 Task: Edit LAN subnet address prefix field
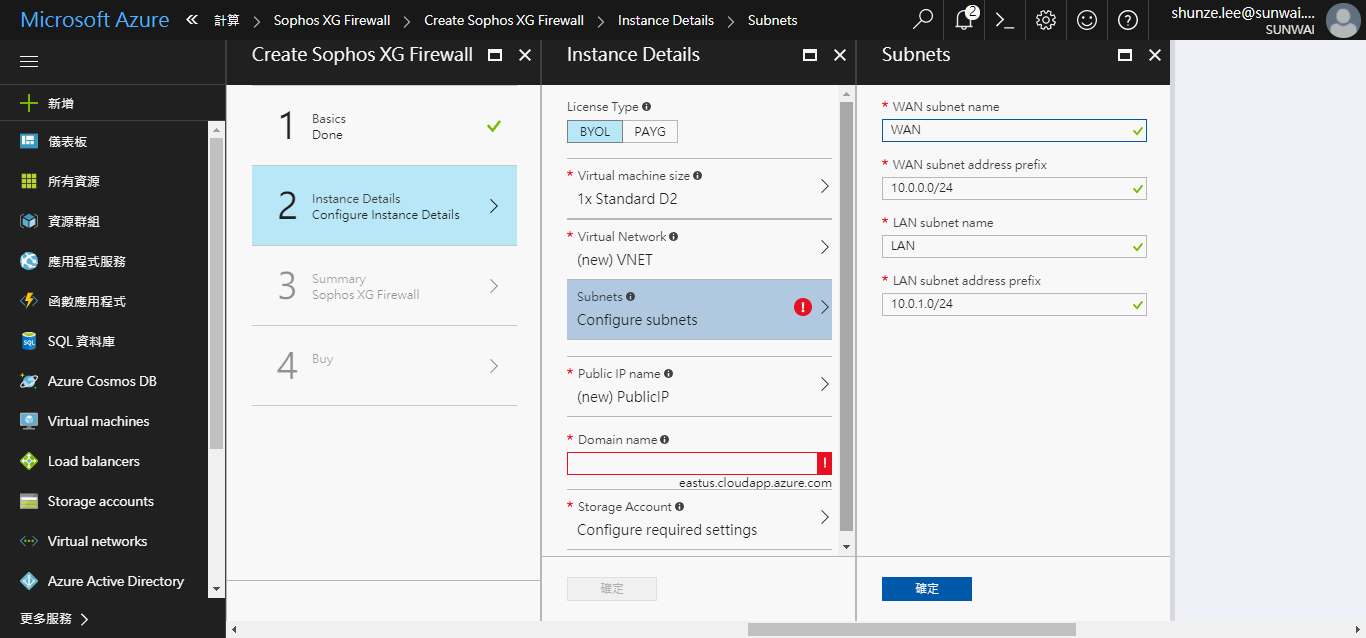(1014, 304)
